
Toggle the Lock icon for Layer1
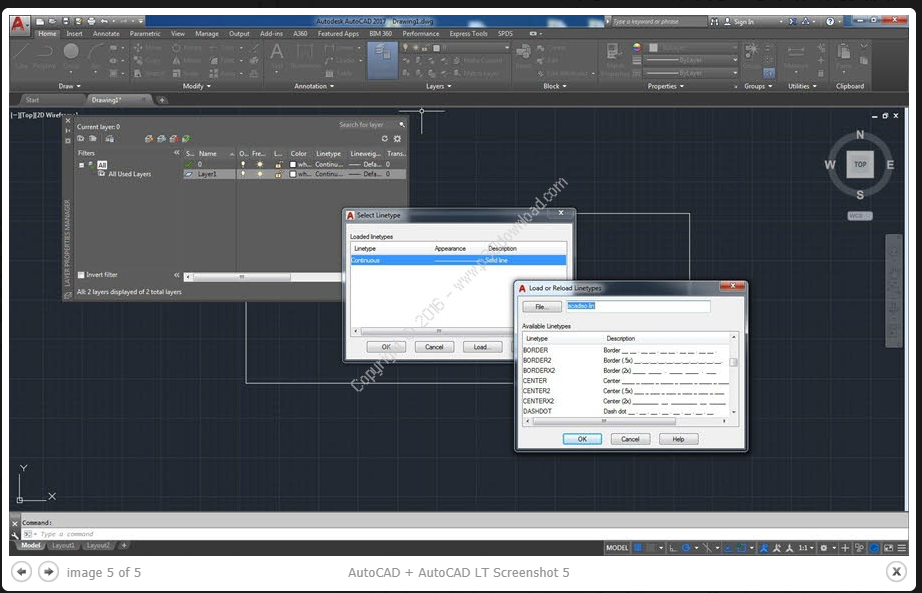279,174
